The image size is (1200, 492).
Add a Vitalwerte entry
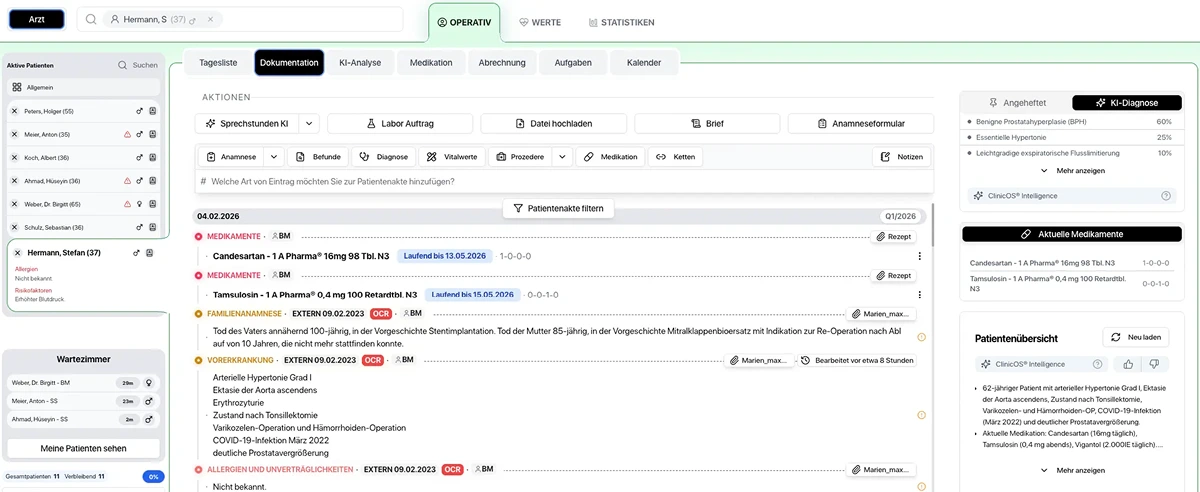click(451, 157)
